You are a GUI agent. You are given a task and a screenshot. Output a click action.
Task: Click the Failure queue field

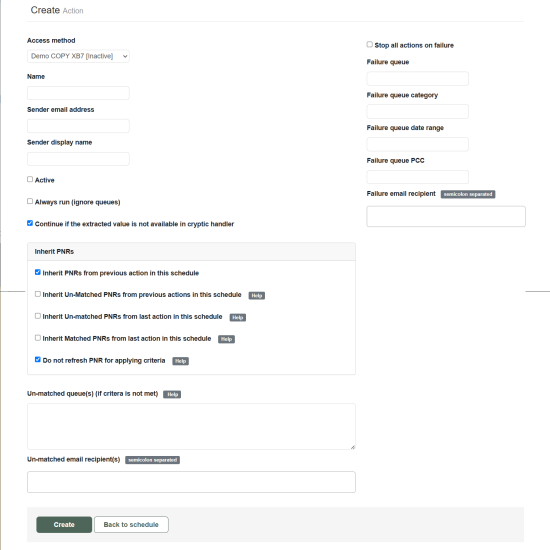tap(417, 79)
